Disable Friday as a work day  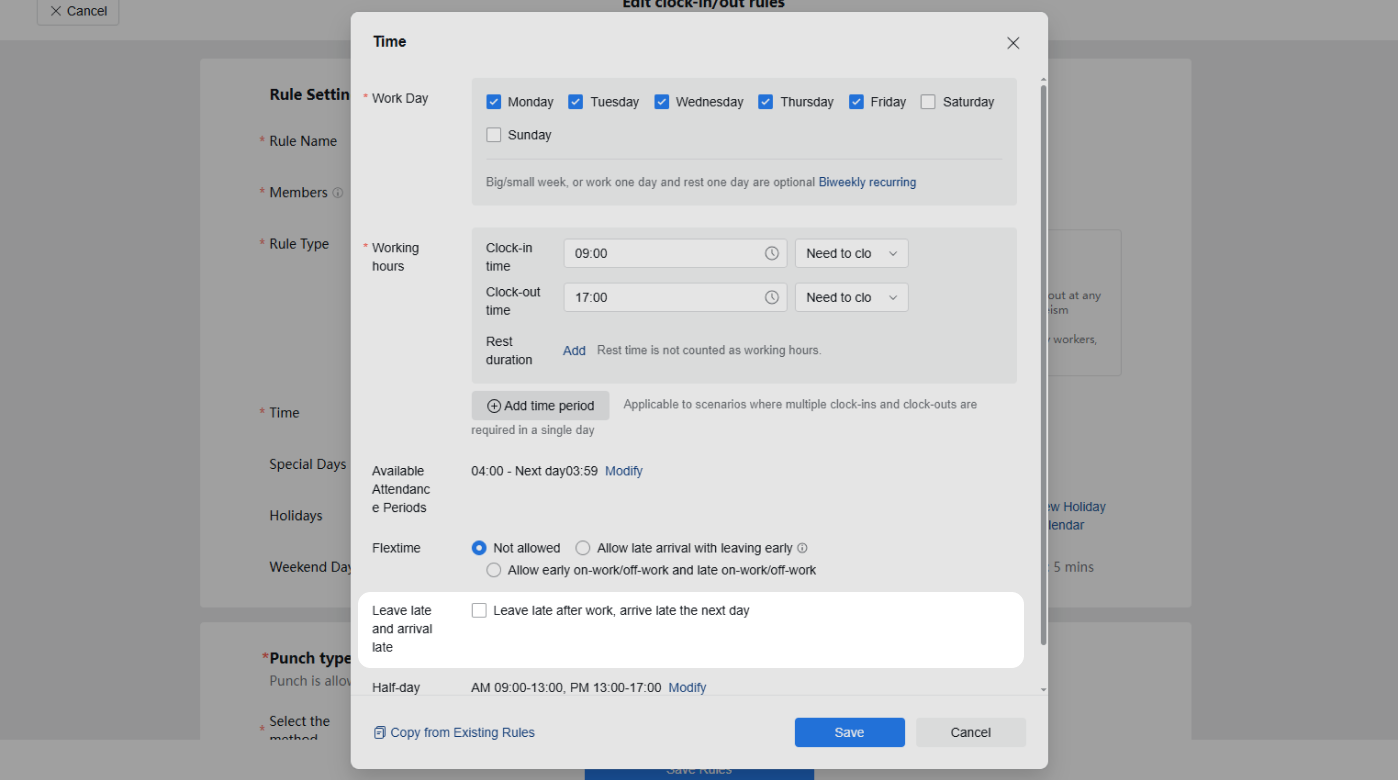[x=856, y=102]
